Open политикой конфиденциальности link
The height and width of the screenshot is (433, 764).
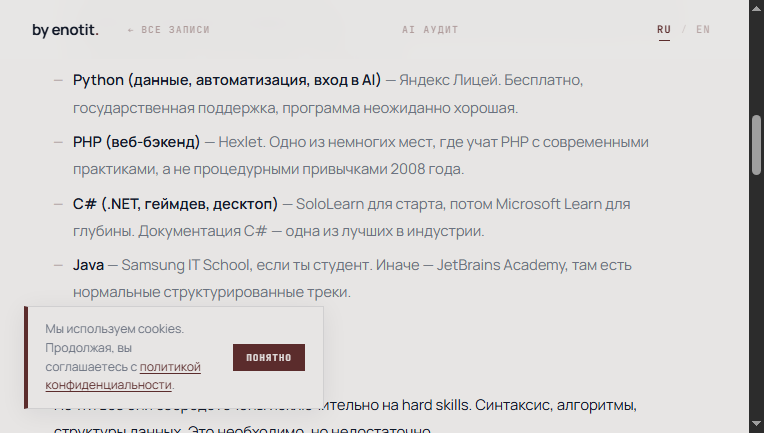123,376
